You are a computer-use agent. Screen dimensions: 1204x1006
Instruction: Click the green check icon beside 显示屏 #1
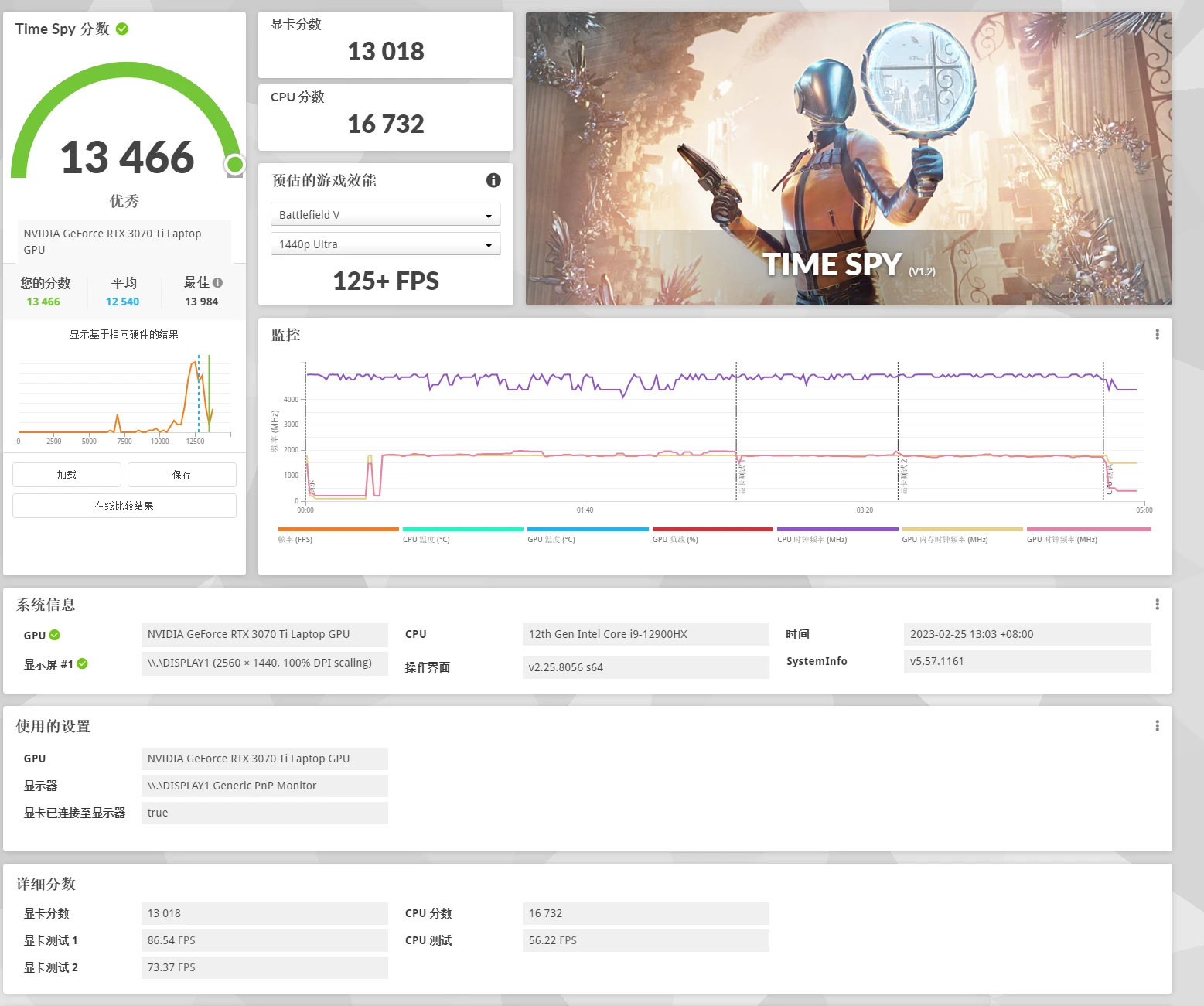83,663
